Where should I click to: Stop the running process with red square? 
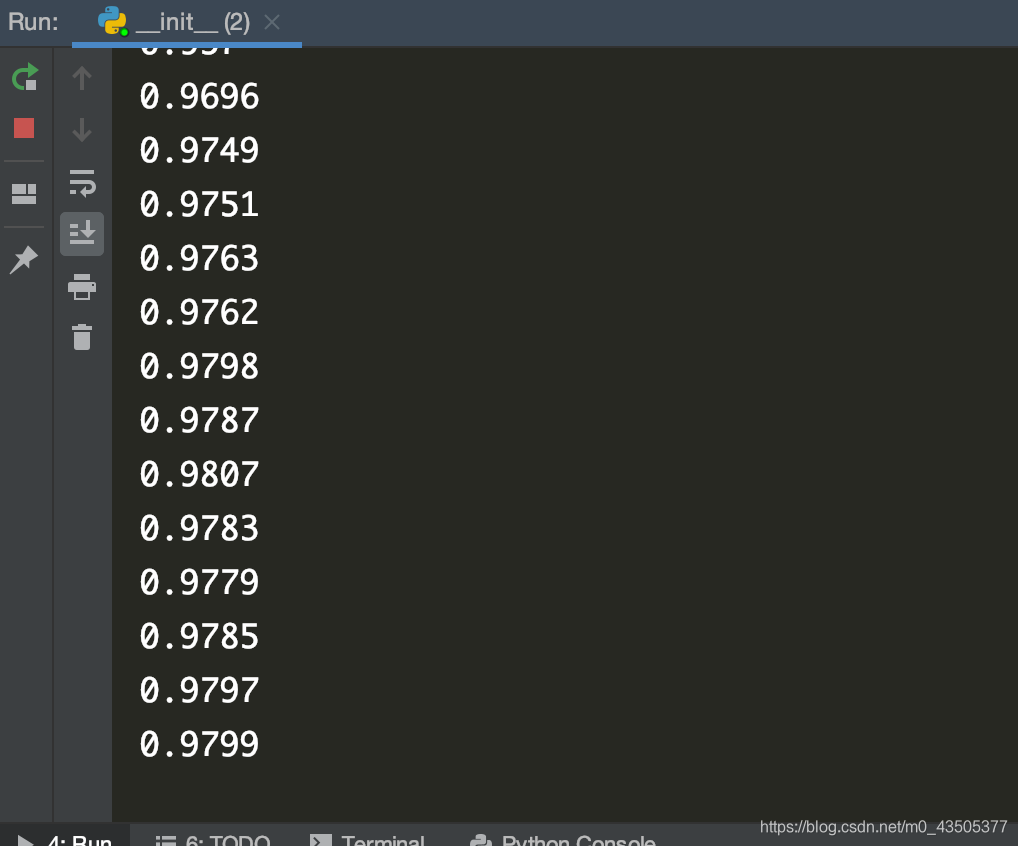(24, 128)
